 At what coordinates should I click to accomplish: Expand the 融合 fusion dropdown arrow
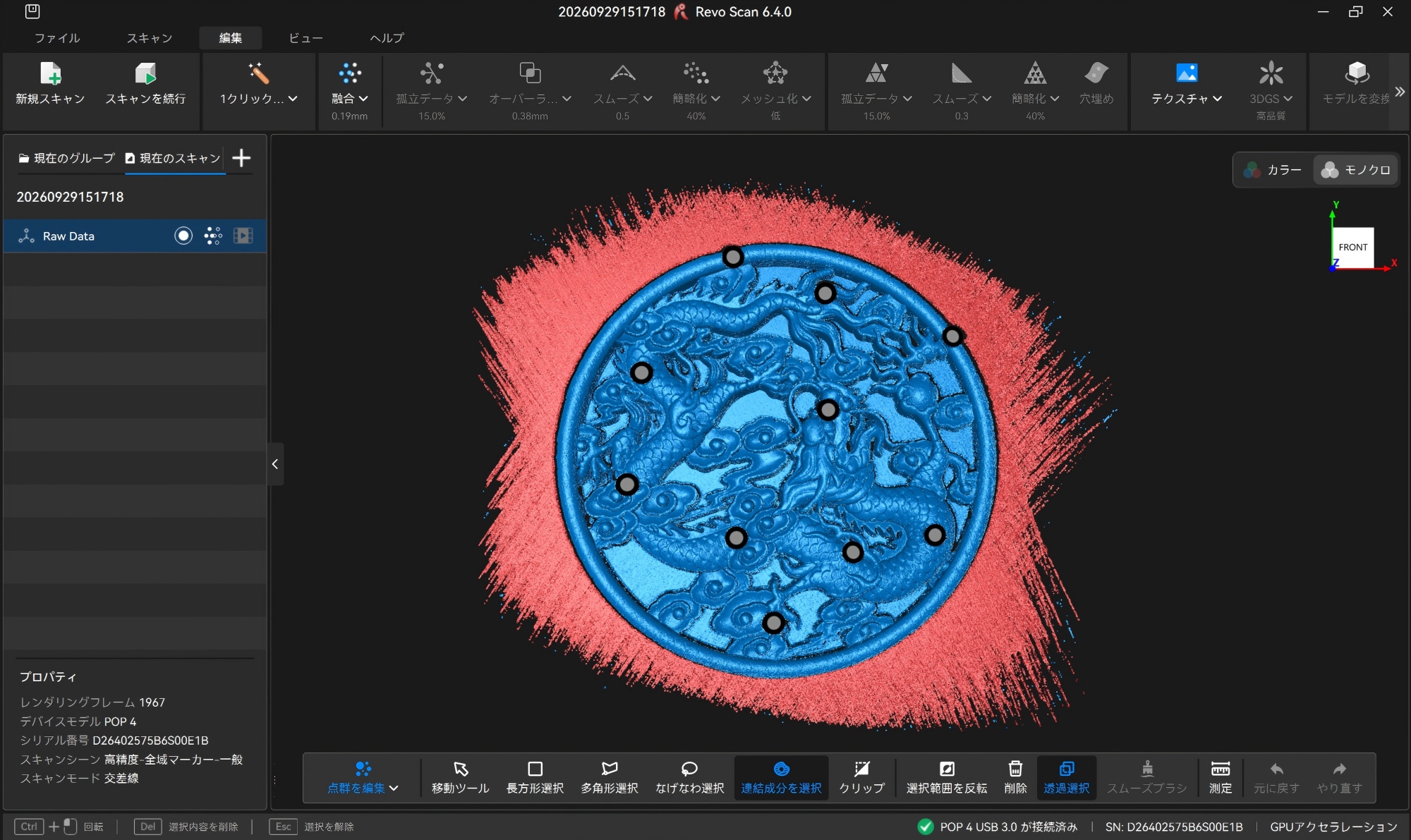[x=363, y=99]
